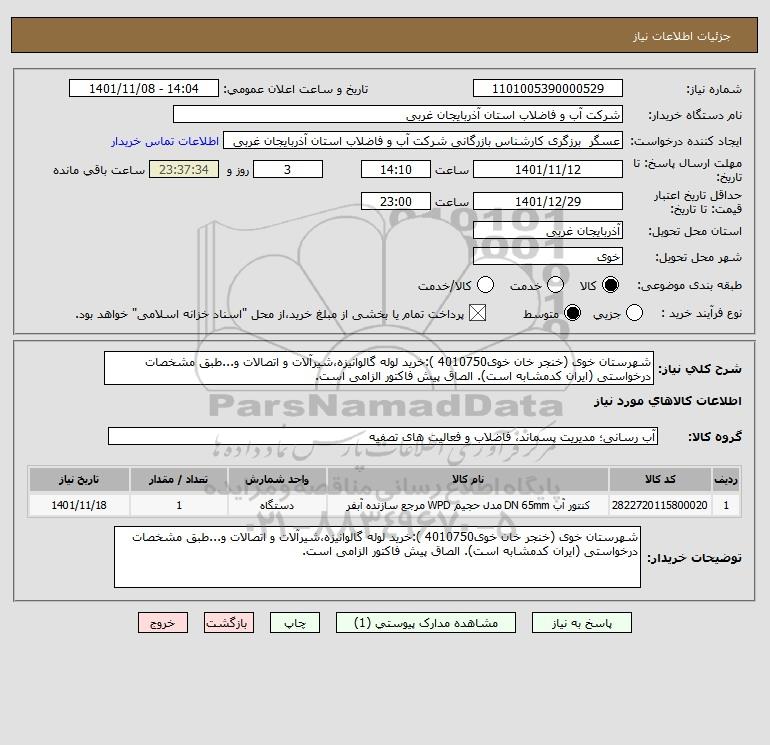Screen dimensions: 770x745
Task: Select the کالا/خدمت radio button
Action: [486, 285]
